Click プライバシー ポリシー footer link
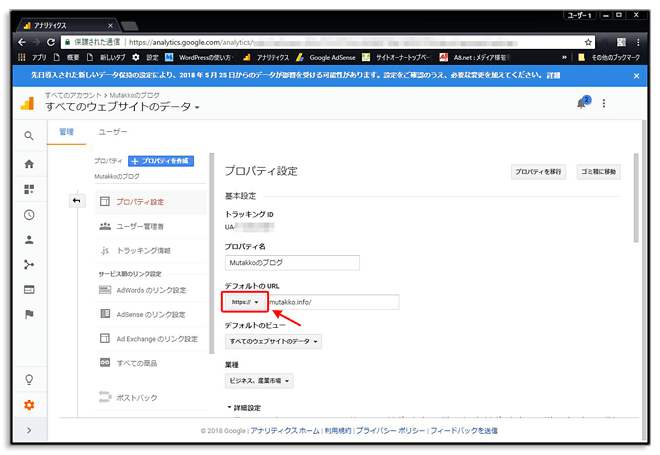 (x=391, y=431)
